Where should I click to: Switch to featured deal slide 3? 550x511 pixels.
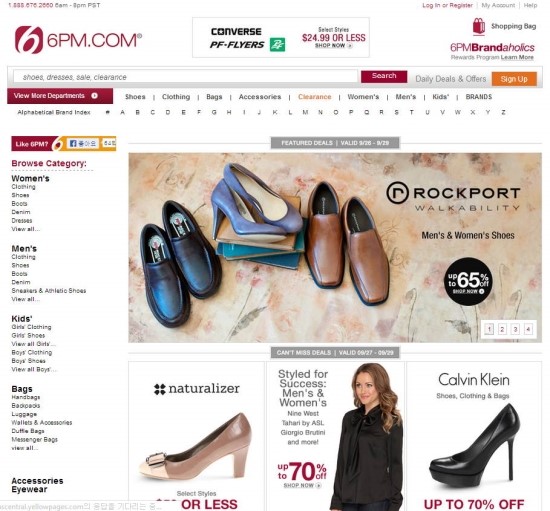tap(515, 329)
